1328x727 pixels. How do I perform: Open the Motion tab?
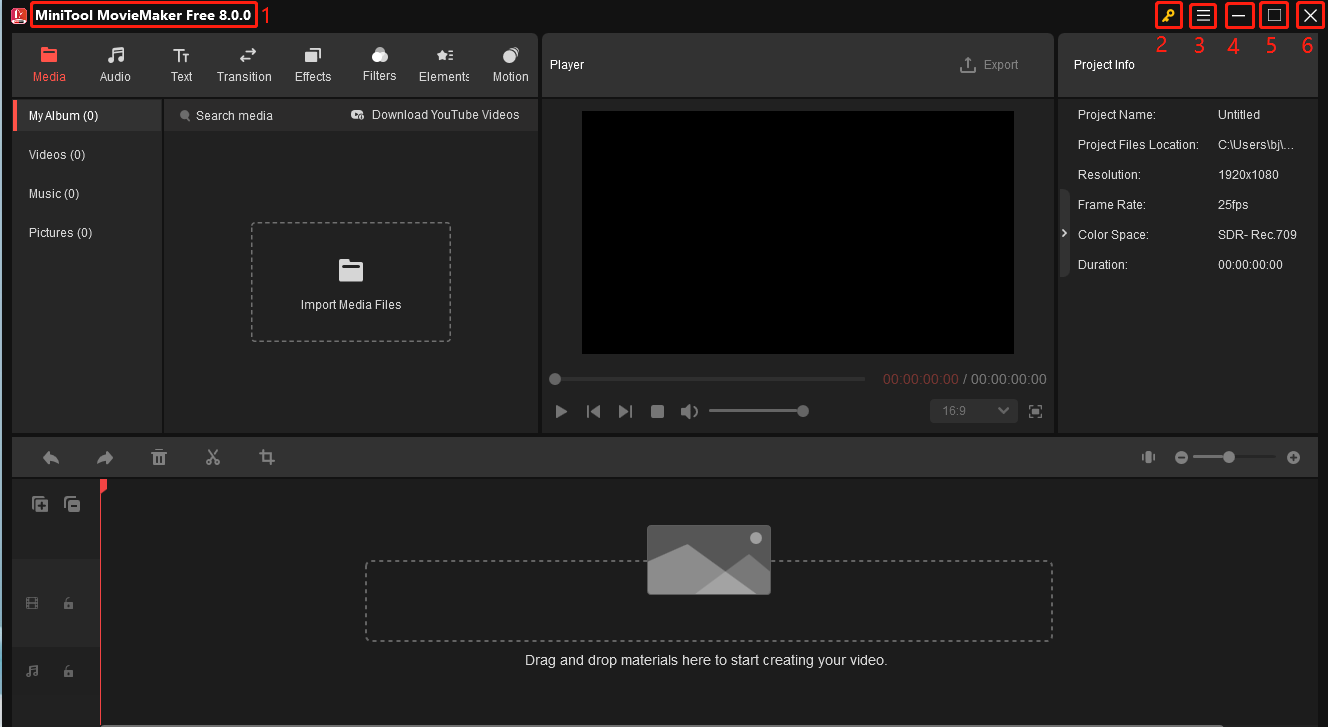pyautogui.click(x=510, y=65)
